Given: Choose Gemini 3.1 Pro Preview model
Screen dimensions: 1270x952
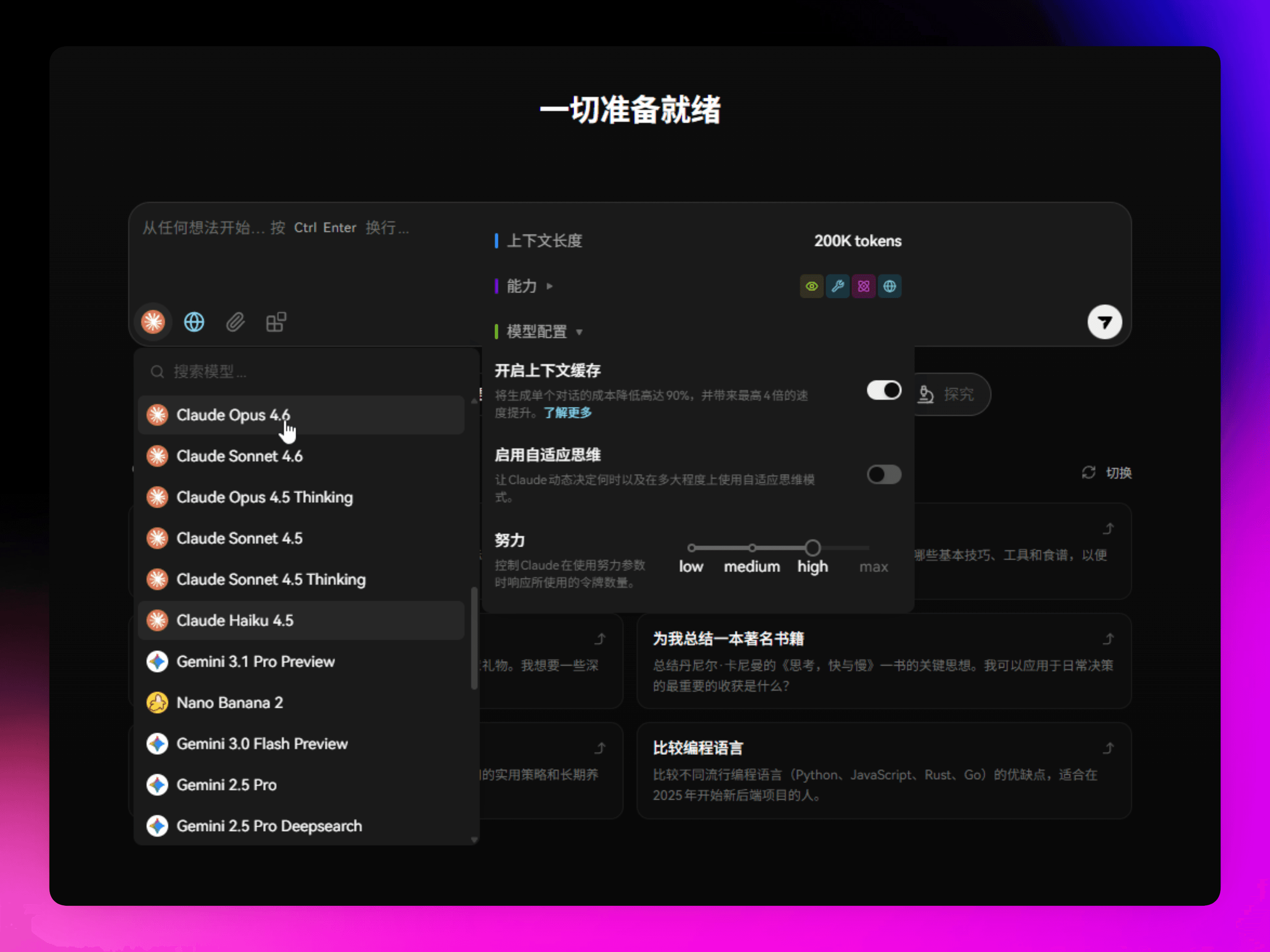Looking at the screenshot, I should click(255, 661).
